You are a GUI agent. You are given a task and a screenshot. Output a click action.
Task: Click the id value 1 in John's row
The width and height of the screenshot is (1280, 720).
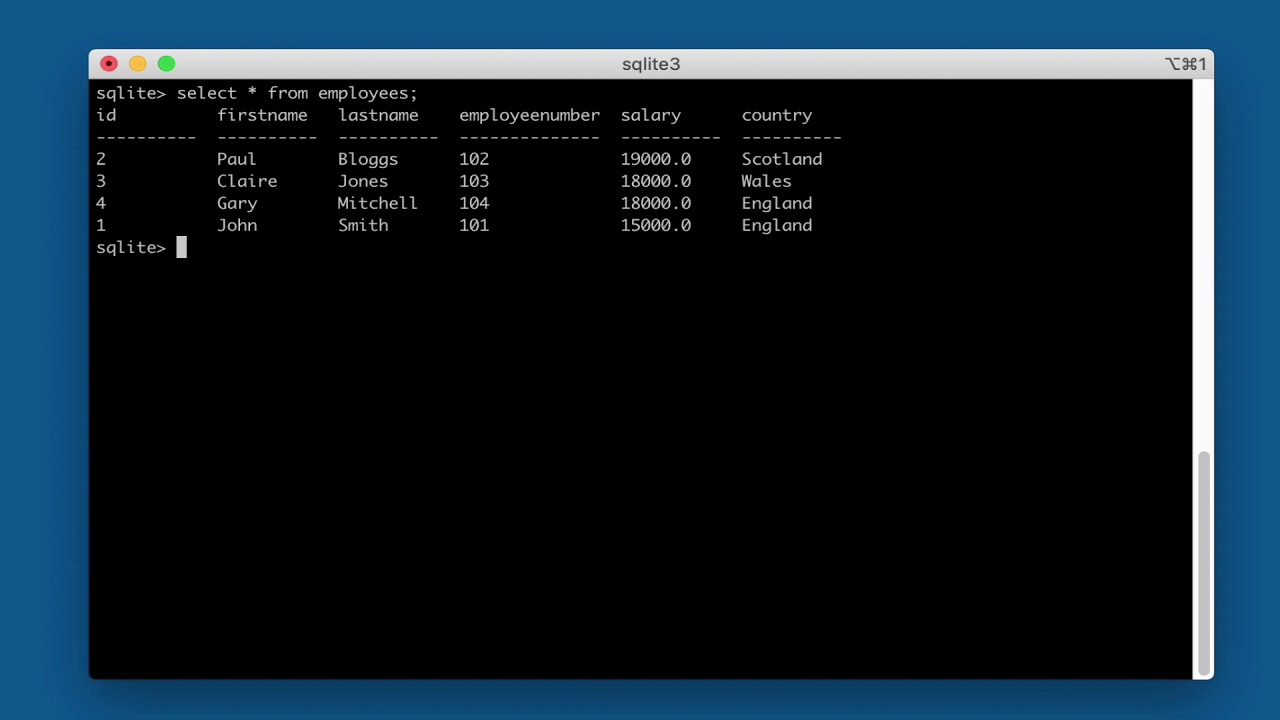tap(101, 225)
